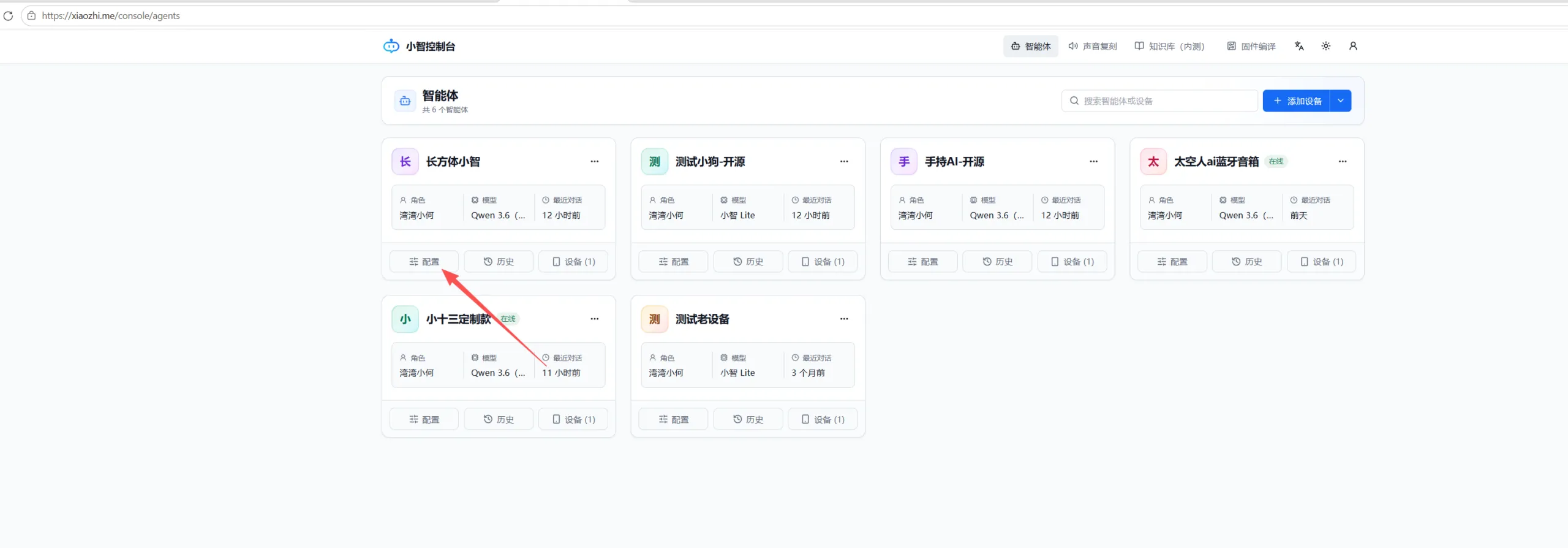
Task: Open more options for 太空人ai蓝牙音箱 card
Action: [x=1343, y=161]
